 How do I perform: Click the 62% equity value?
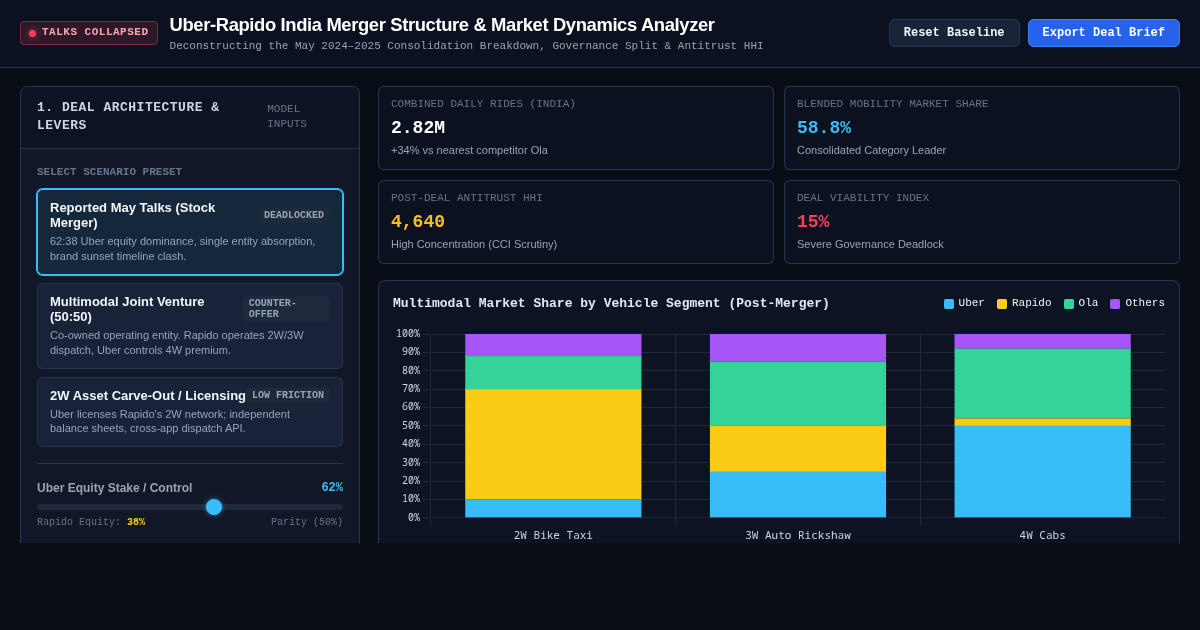tap(332, 488)
